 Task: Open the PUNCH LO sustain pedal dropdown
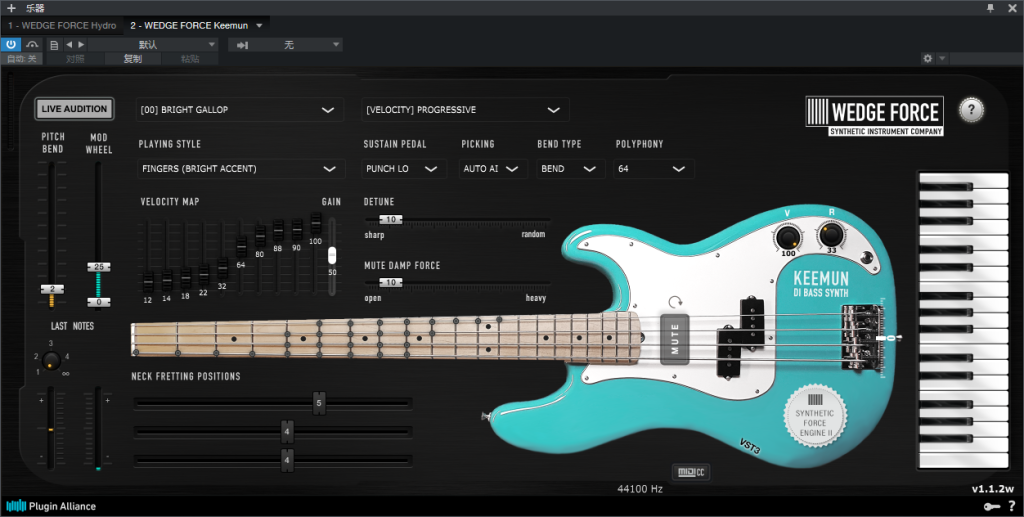click(x=404, y=168)
